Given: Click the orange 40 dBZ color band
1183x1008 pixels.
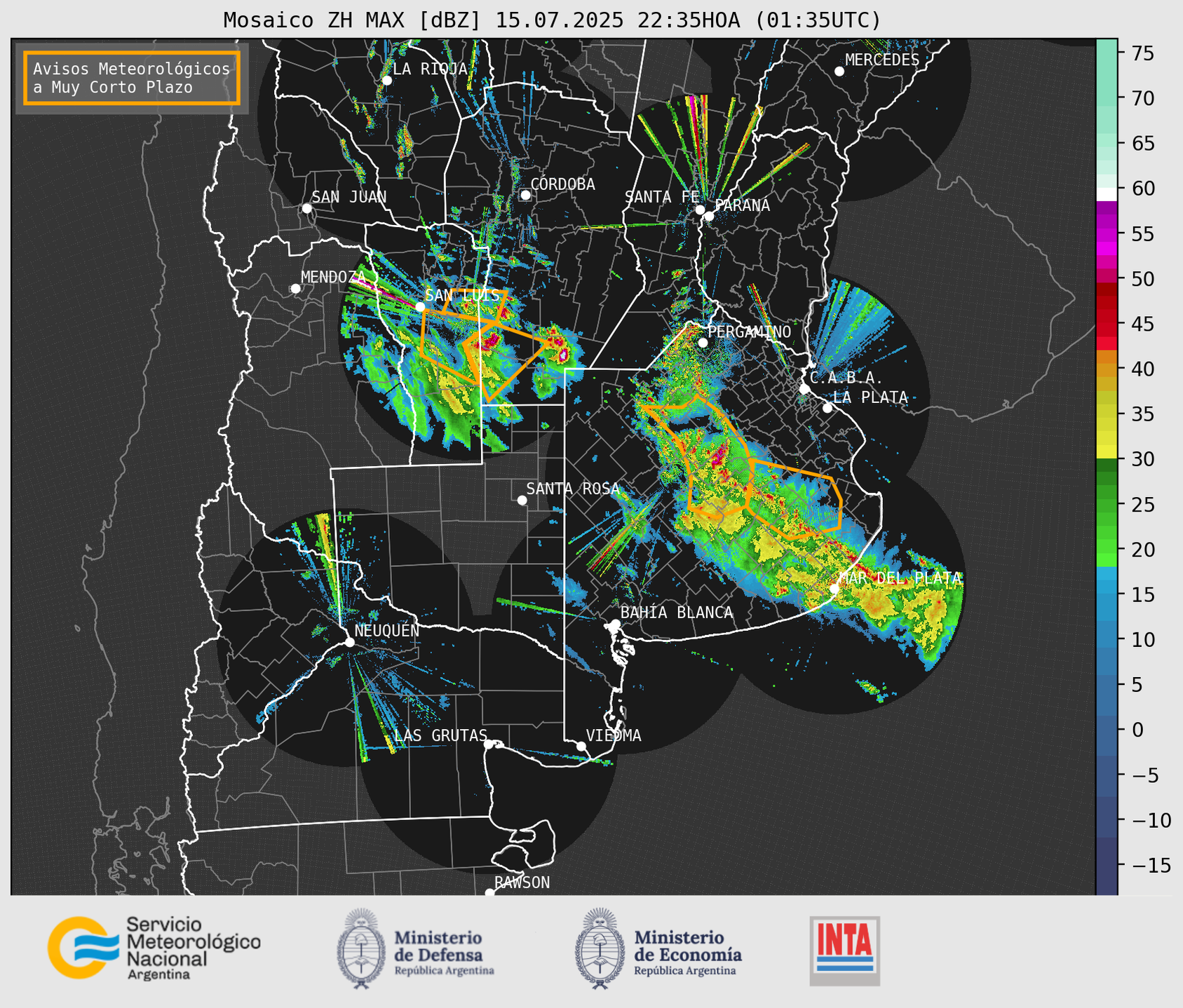Looking at the screenshot, I should pos(1107,369).
